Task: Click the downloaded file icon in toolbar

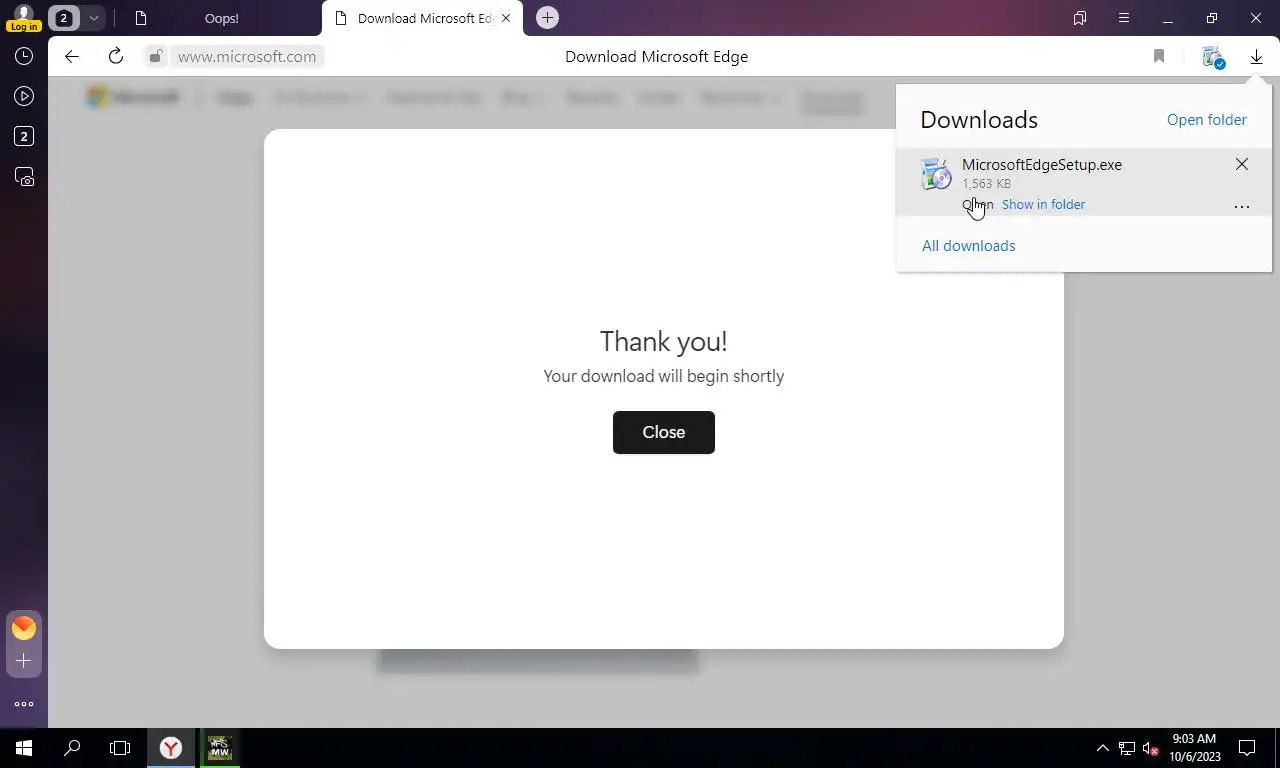Action: click(x=1212, y=57)
